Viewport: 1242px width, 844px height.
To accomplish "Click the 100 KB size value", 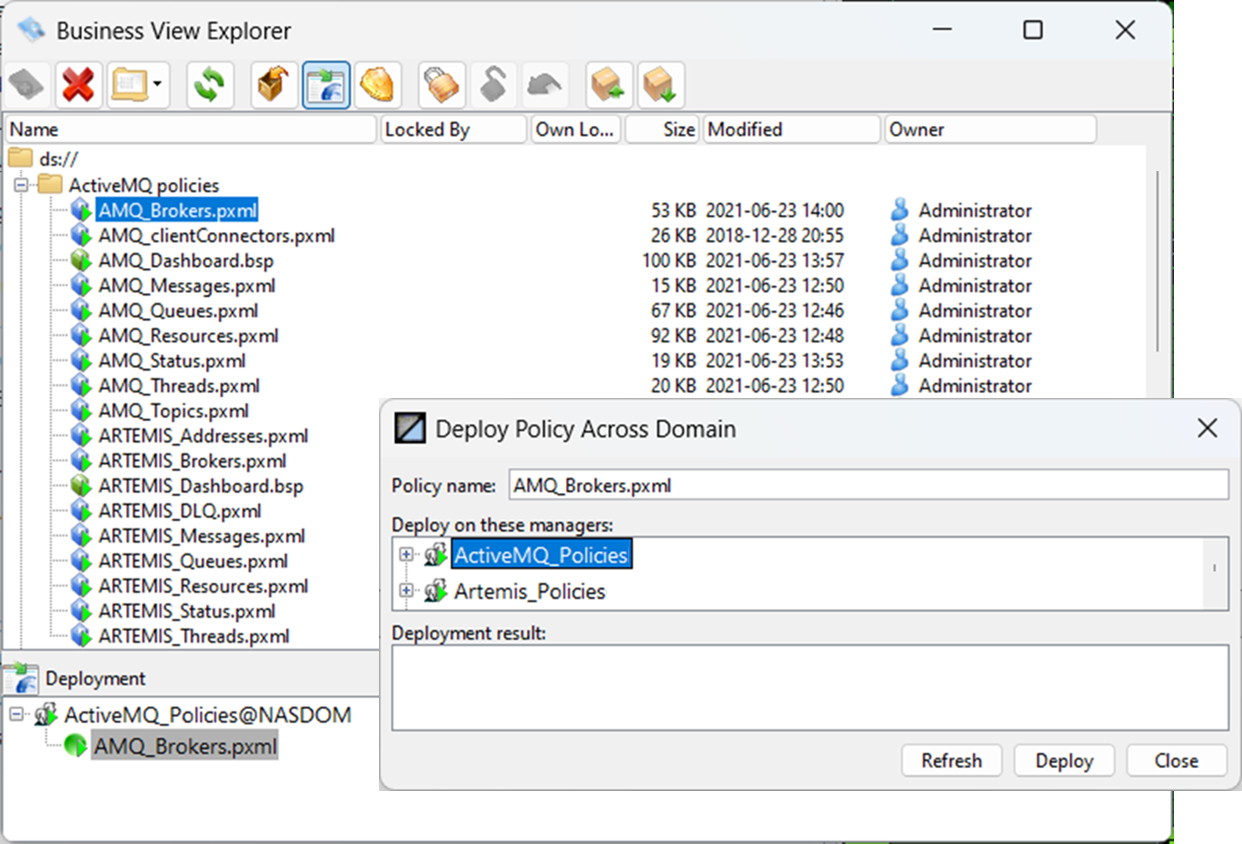I will tap(669, 260).
